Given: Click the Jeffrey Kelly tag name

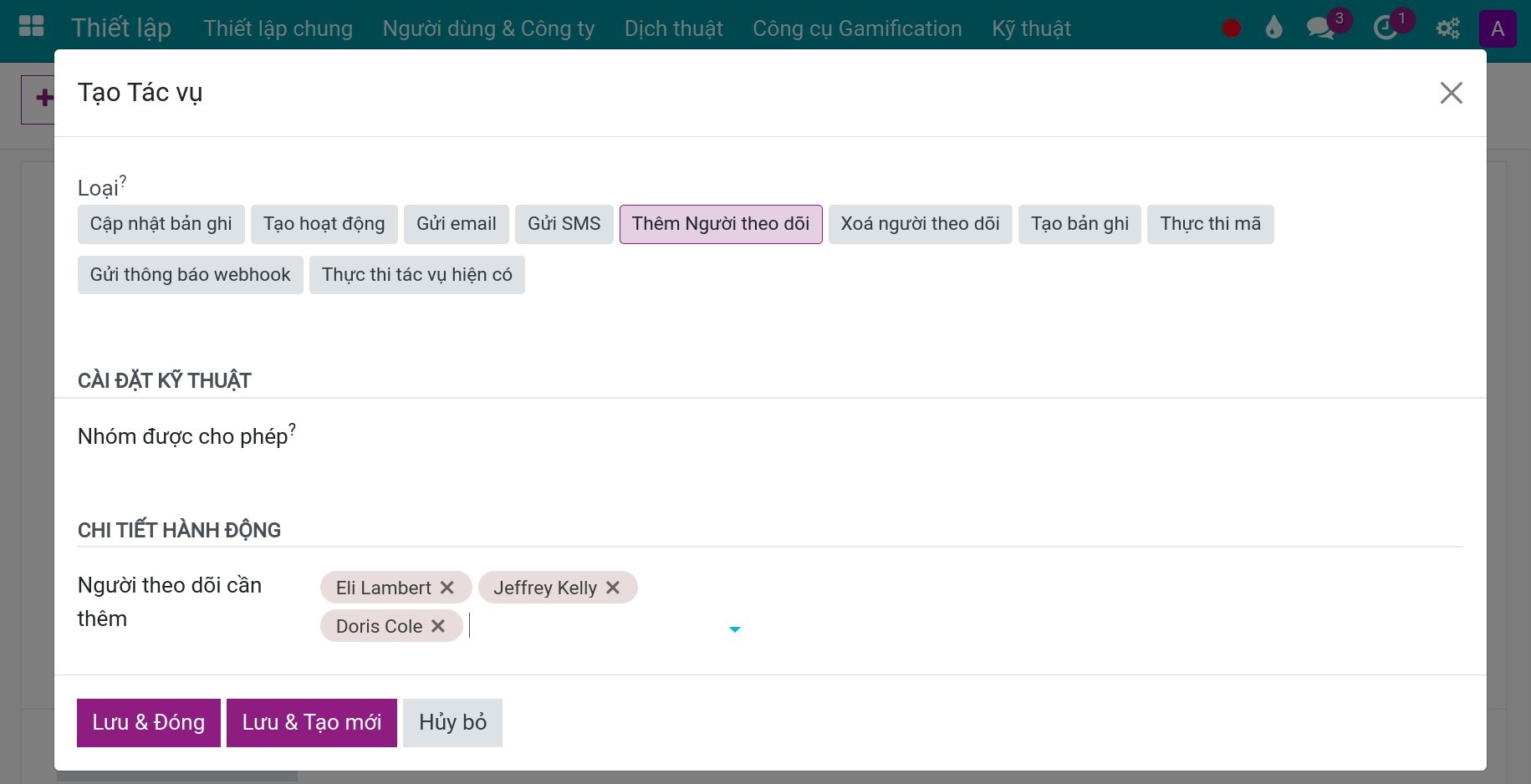Looking at the screenshot, I should (x=545, y=588).
